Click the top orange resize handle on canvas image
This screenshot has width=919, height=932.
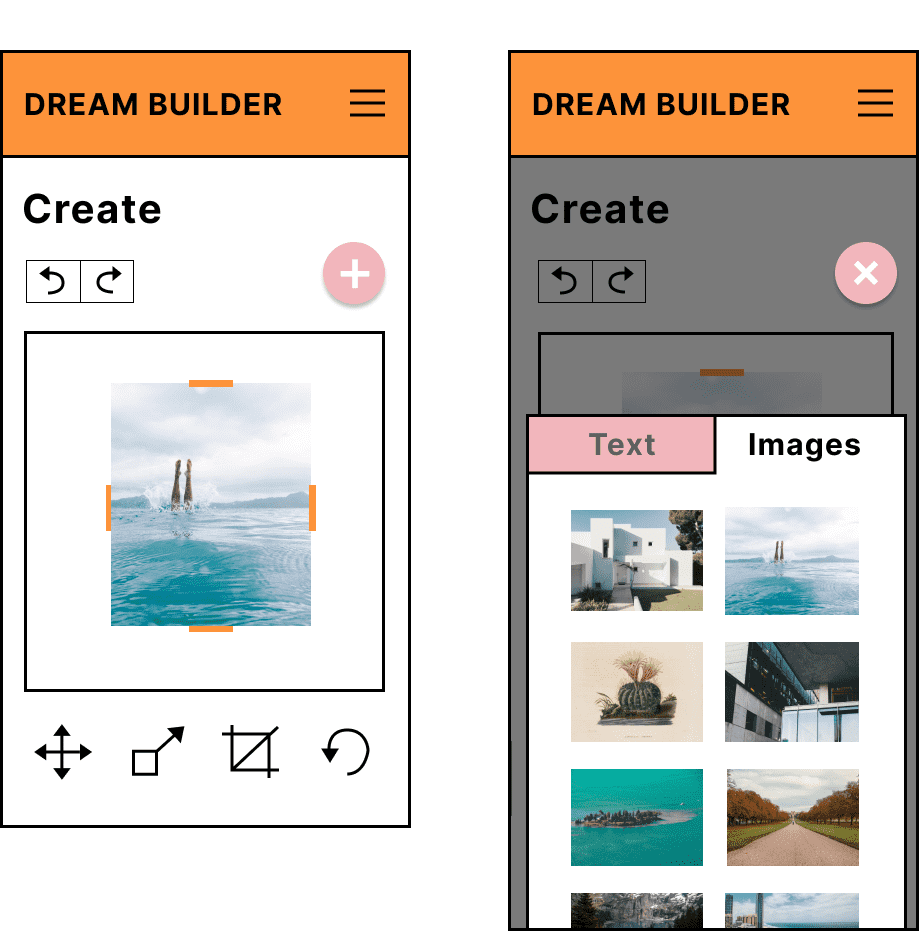point(211,383)
